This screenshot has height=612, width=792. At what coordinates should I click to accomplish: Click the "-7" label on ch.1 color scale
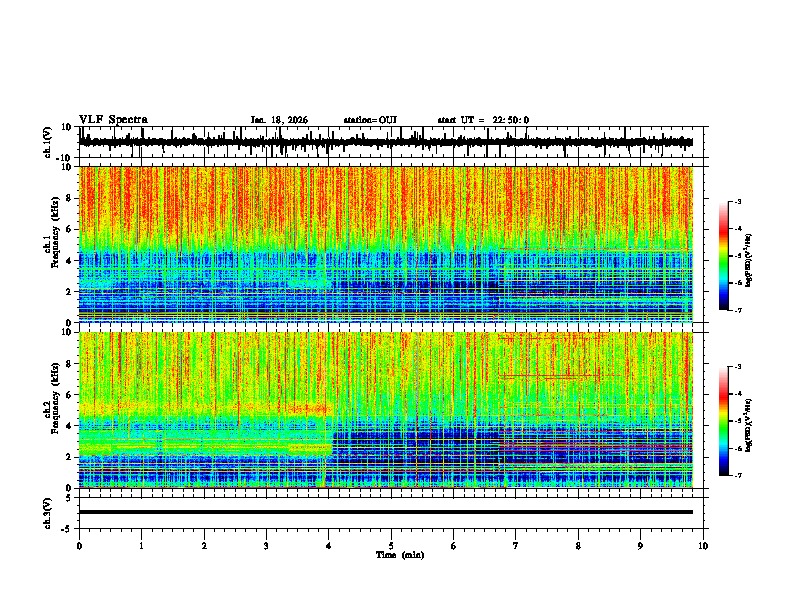pyautogui.click(x=738, y=310)
